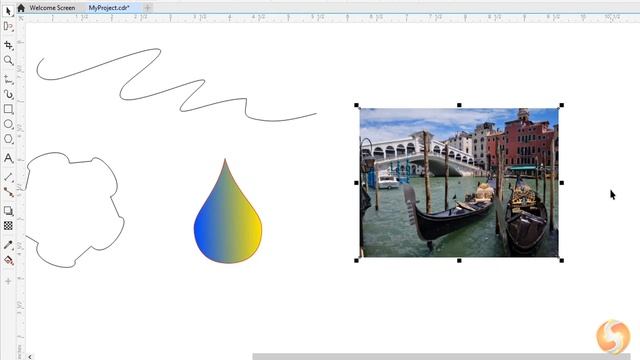The width and height of the screenshot is (640, 360).
Task: Select the Transparency checkerboard tool
Action: 8,226
